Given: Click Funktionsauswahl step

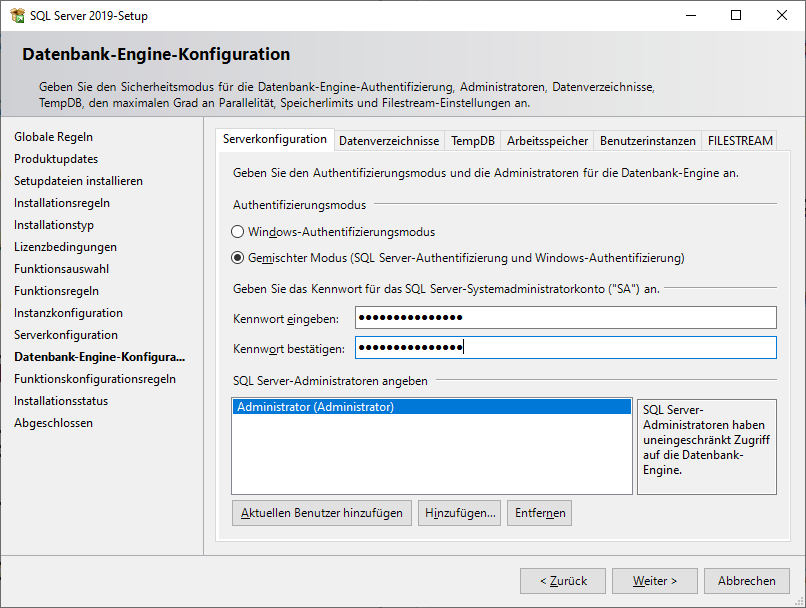Looking at the screenshot, I should coord(62,269).
